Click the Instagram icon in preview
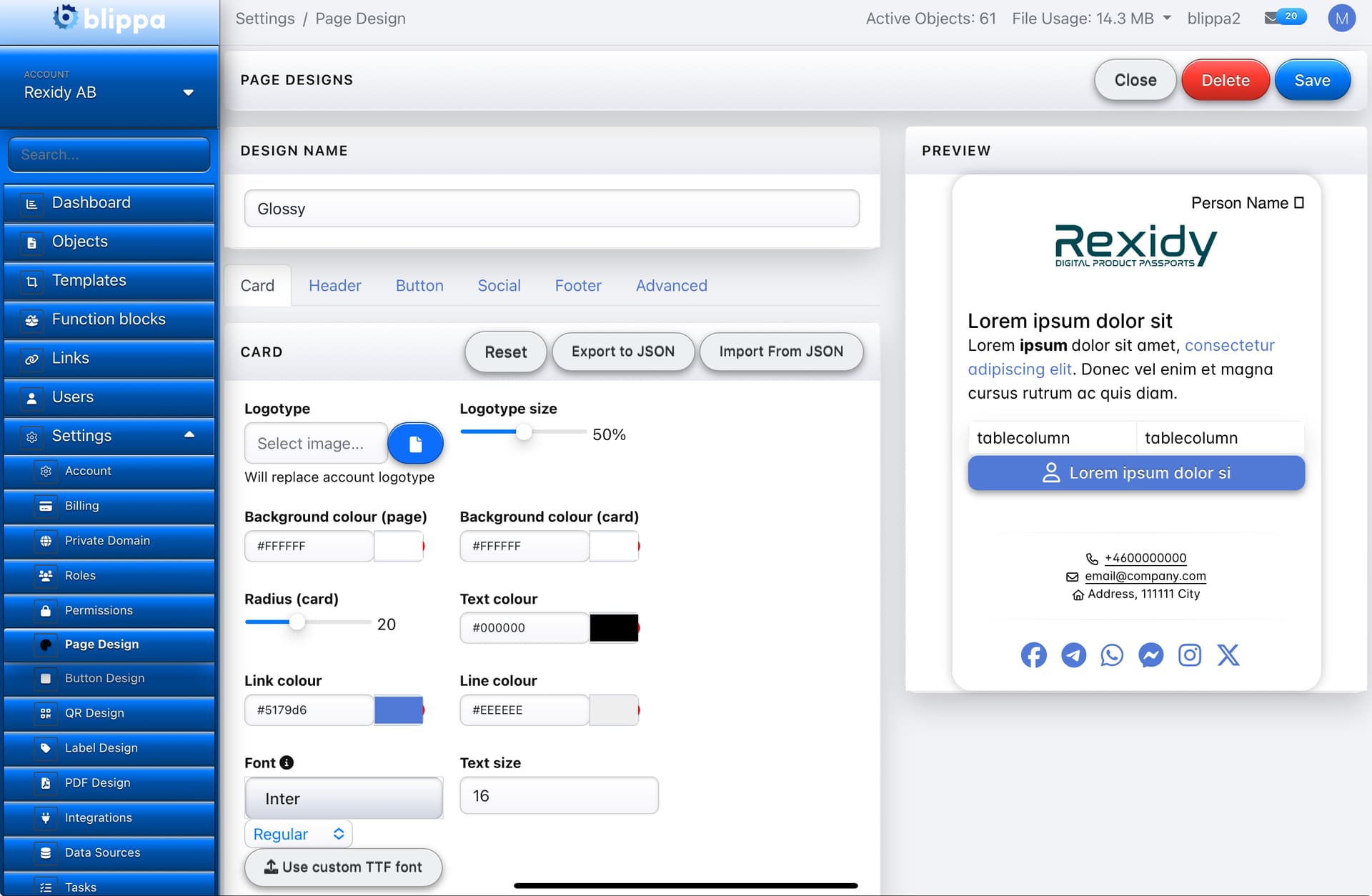This screenshot has height=896, width=1372. (1190, 654)
